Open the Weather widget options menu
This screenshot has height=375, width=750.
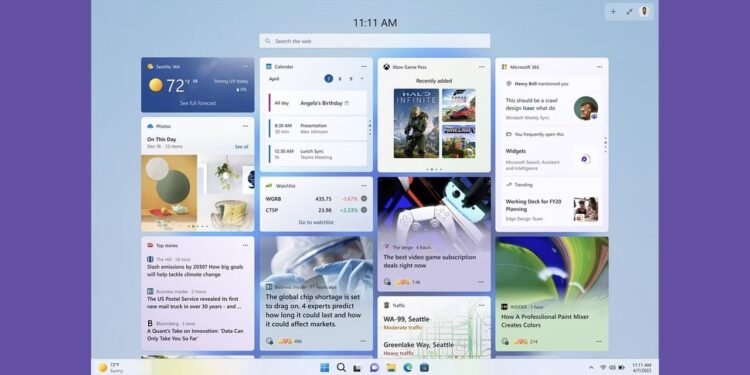coord(245,66)
